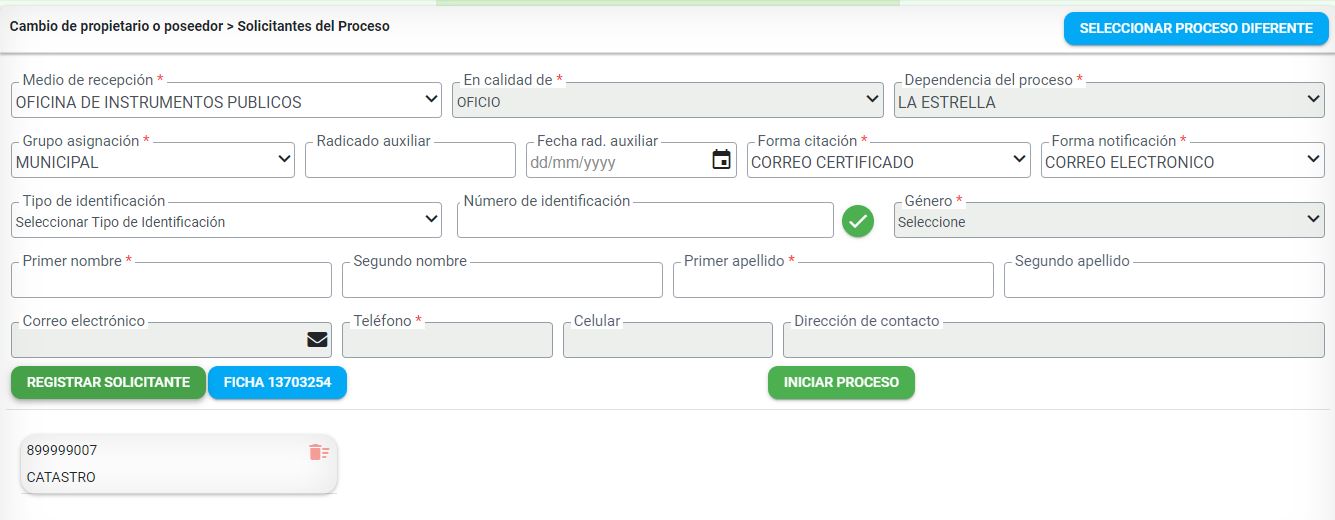This screenshot has width=1335, height=520.
Task: Click the FICHA 13703254 button
Action: point(277,382)
